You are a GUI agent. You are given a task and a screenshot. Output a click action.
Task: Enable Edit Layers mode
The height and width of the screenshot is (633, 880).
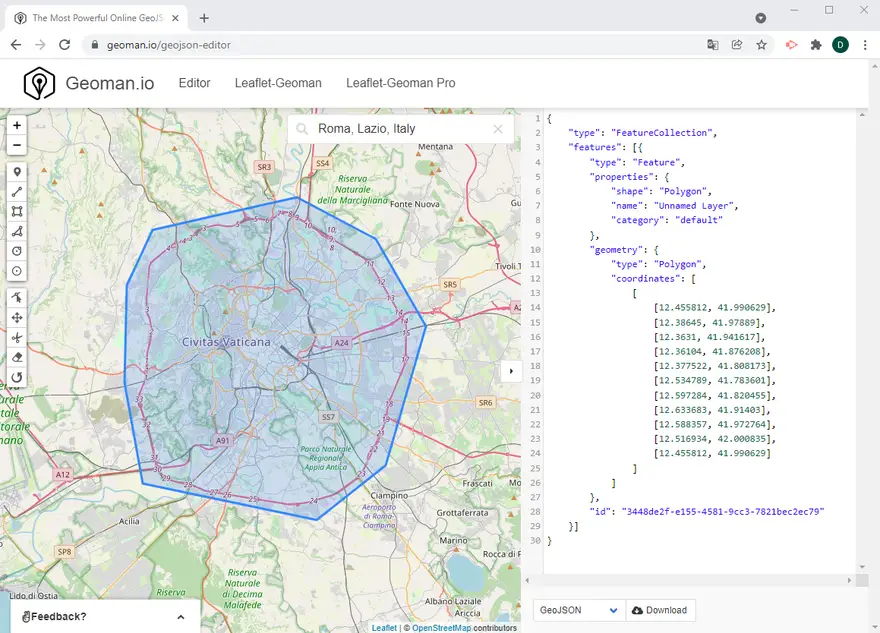pos(17,297)
